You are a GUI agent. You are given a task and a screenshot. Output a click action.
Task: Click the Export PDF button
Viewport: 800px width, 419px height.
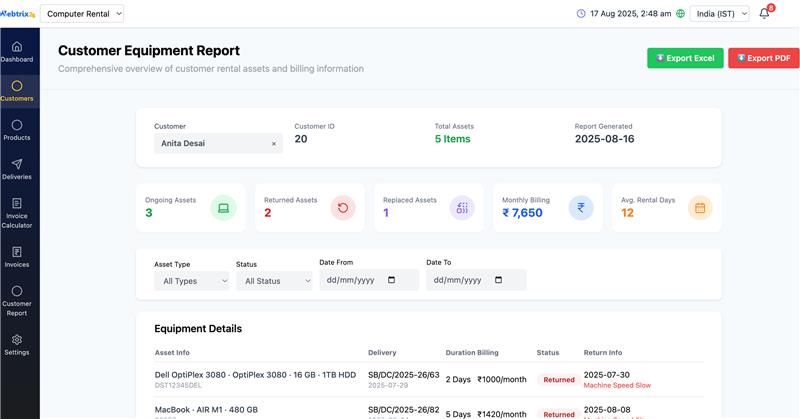763,58
